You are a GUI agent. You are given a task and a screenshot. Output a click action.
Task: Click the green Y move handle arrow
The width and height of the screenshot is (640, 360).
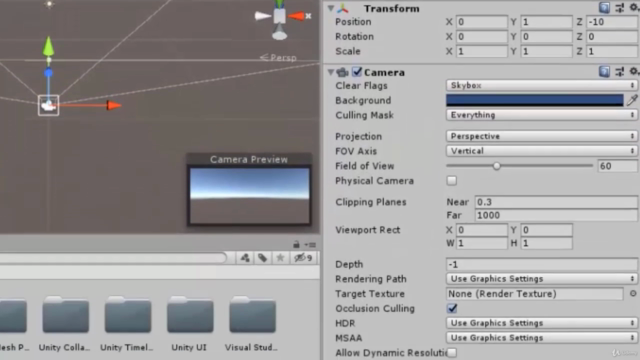click(x=49, y=46)
